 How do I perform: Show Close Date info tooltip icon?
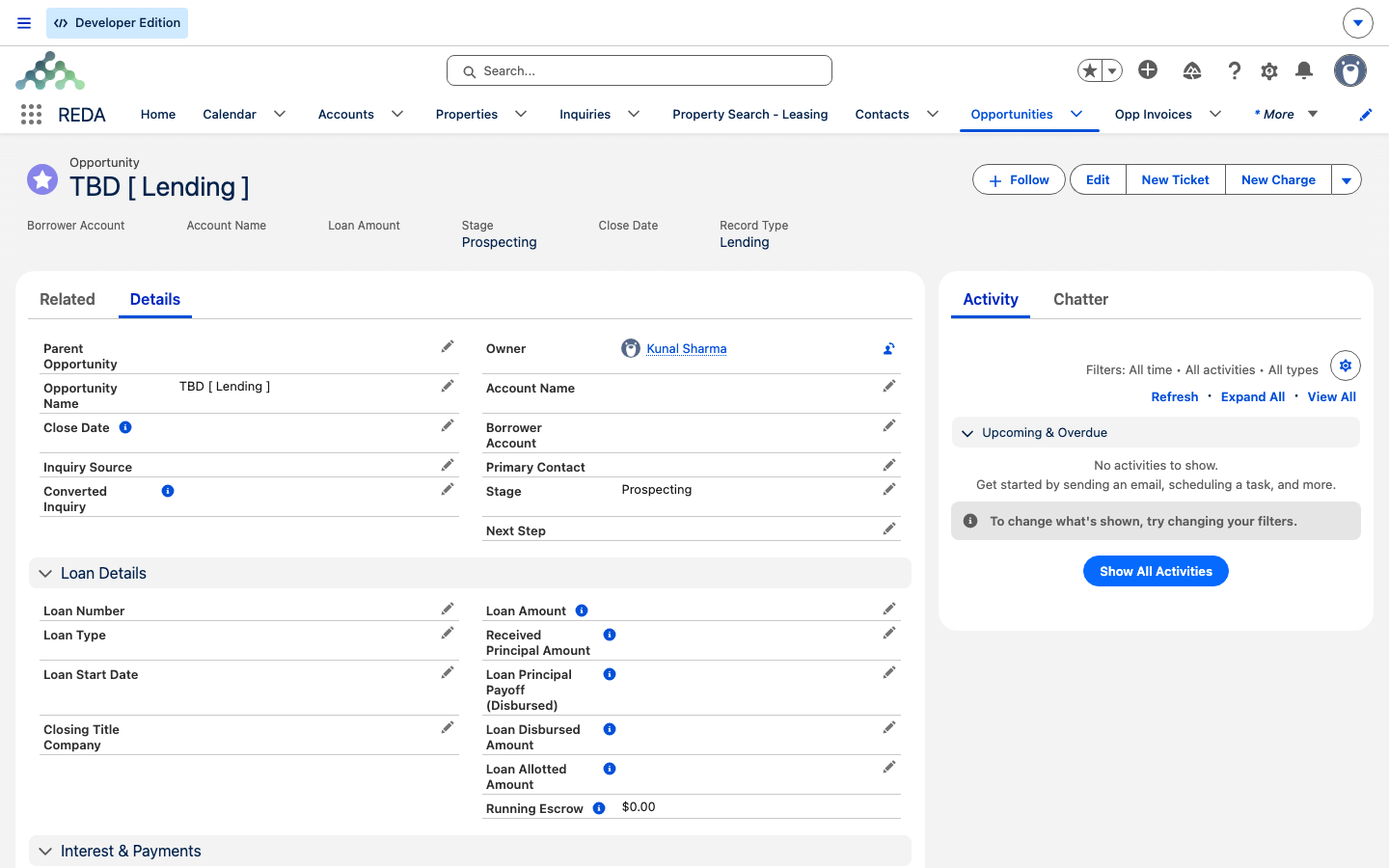125,427
